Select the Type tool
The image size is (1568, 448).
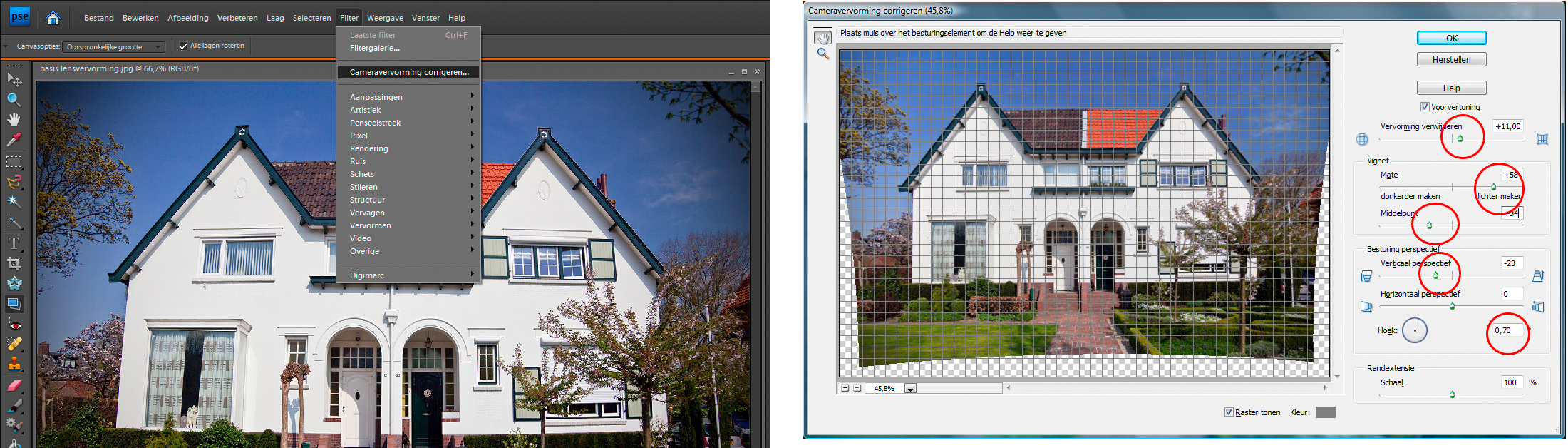(14, 243)
